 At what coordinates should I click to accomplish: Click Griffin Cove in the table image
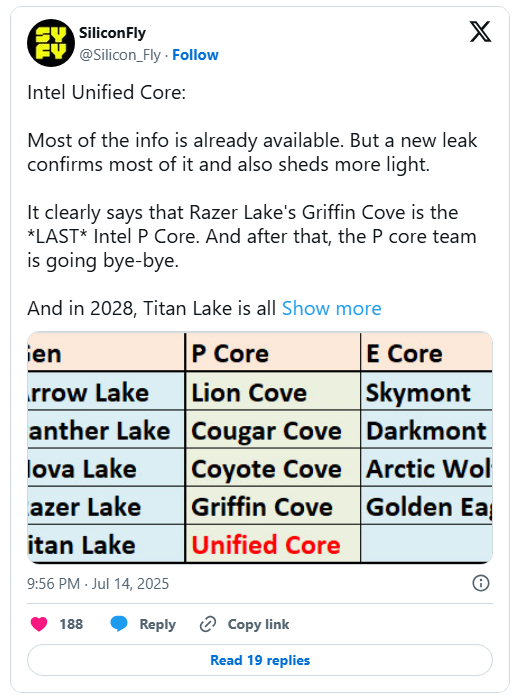pos(262,507)
